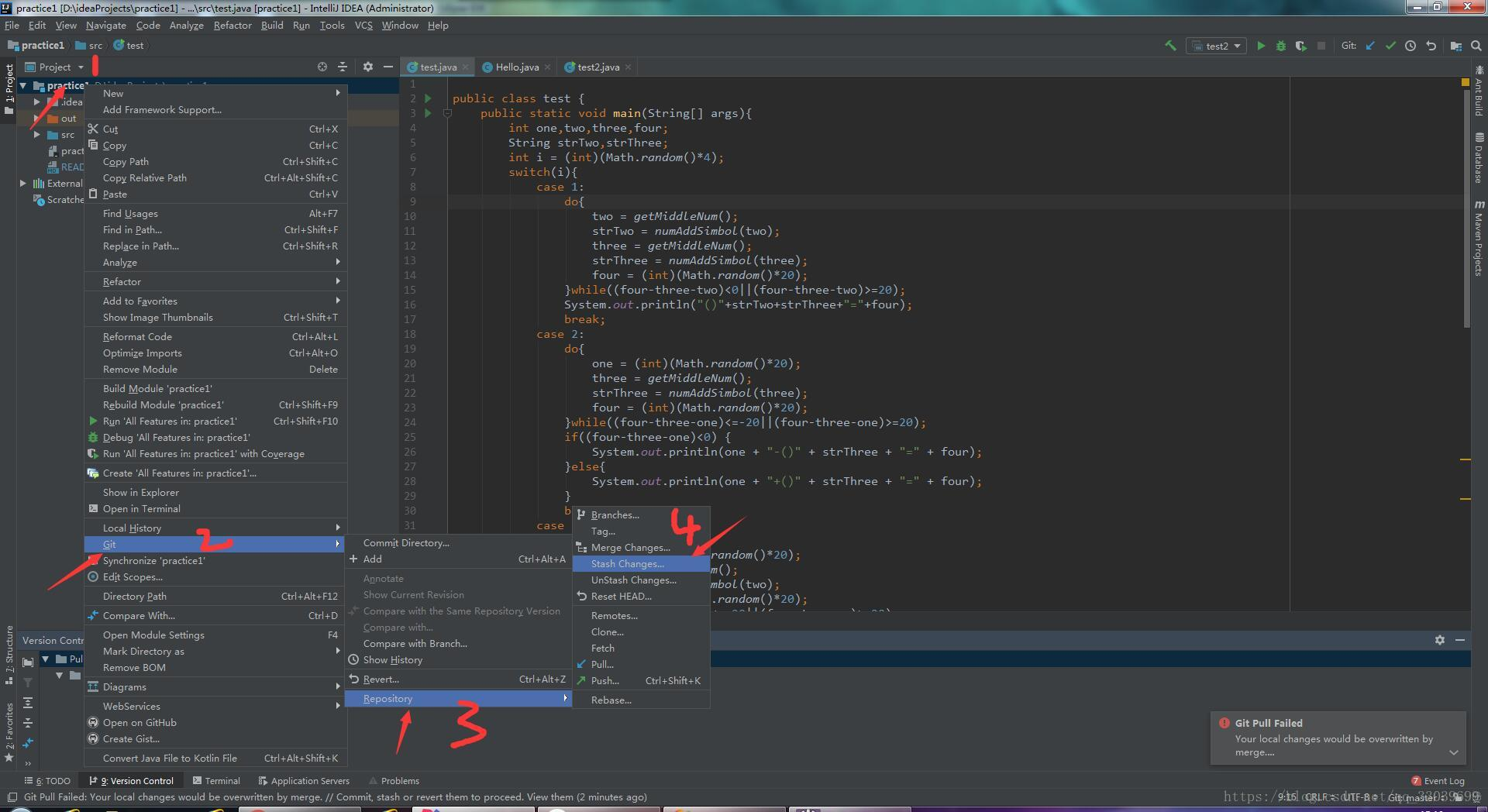1488x812 pixels.
Task: Open Search Everywhere magnifier icon
Action: pos(1476,46)
